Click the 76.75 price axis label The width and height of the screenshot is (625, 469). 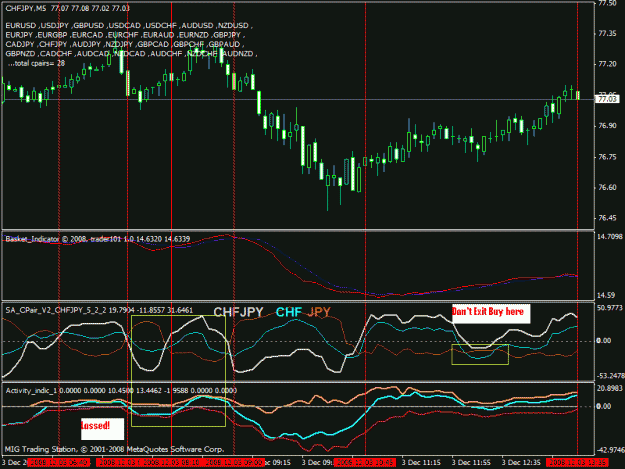pos(607,157)
